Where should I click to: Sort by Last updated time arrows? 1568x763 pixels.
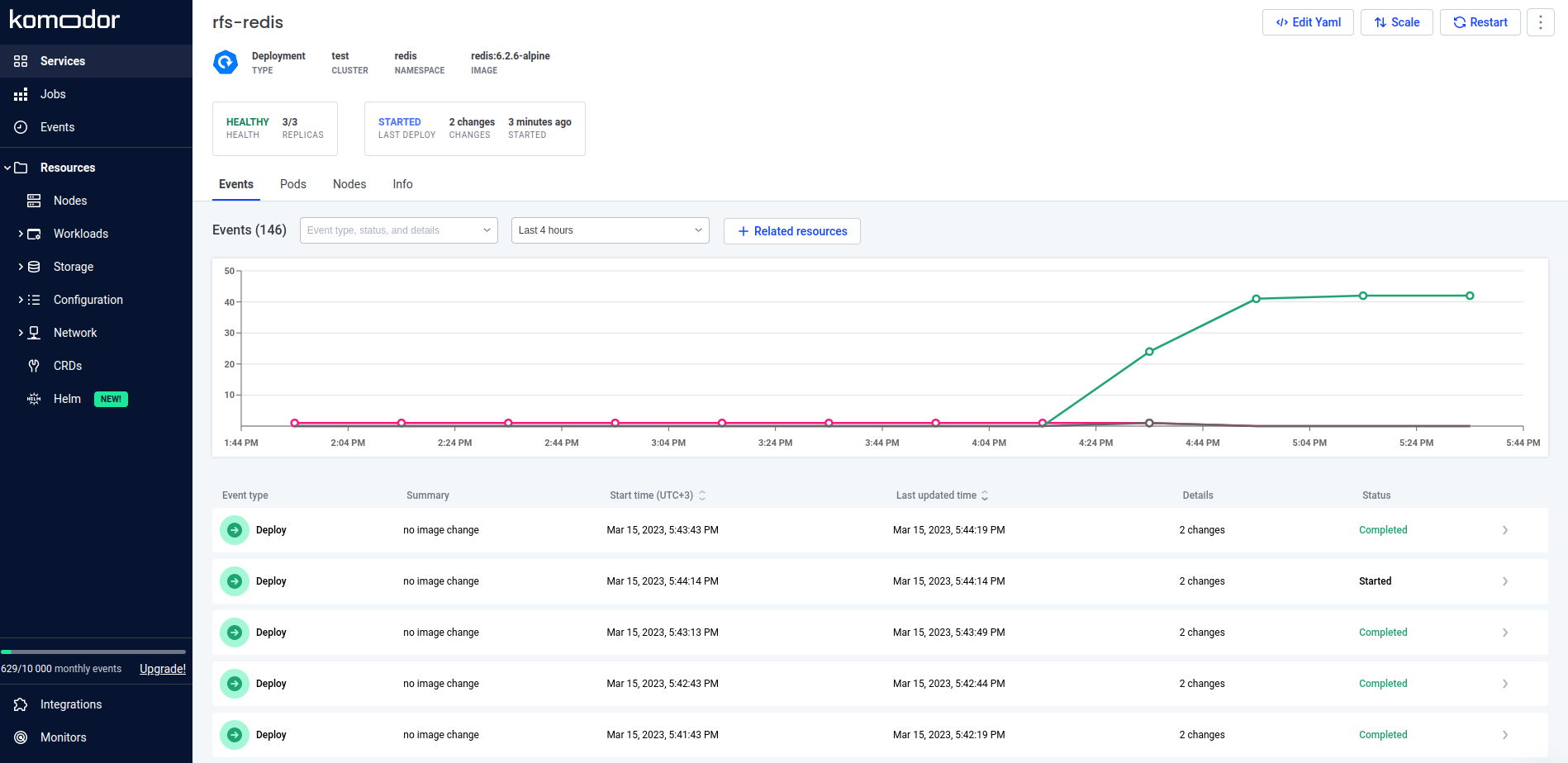[985, 495]
